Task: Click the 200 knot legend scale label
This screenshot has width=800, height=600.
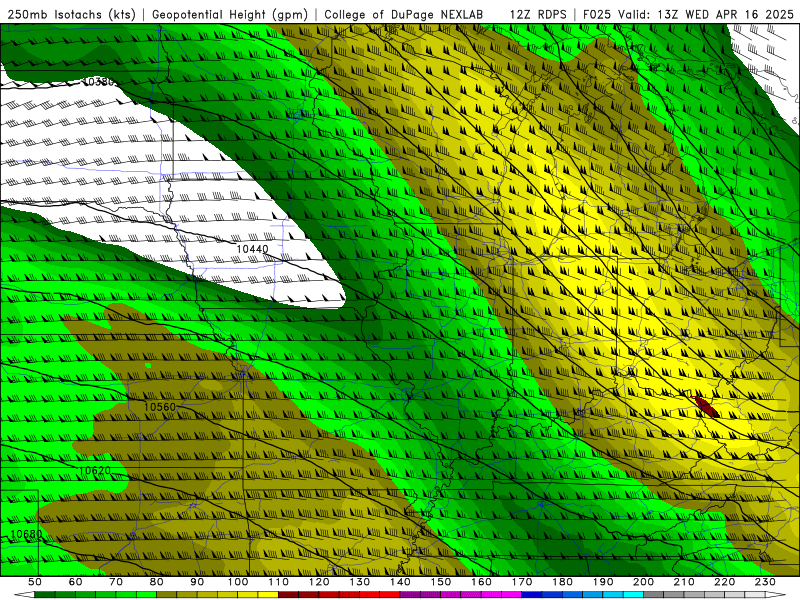Action: point(643,582)
